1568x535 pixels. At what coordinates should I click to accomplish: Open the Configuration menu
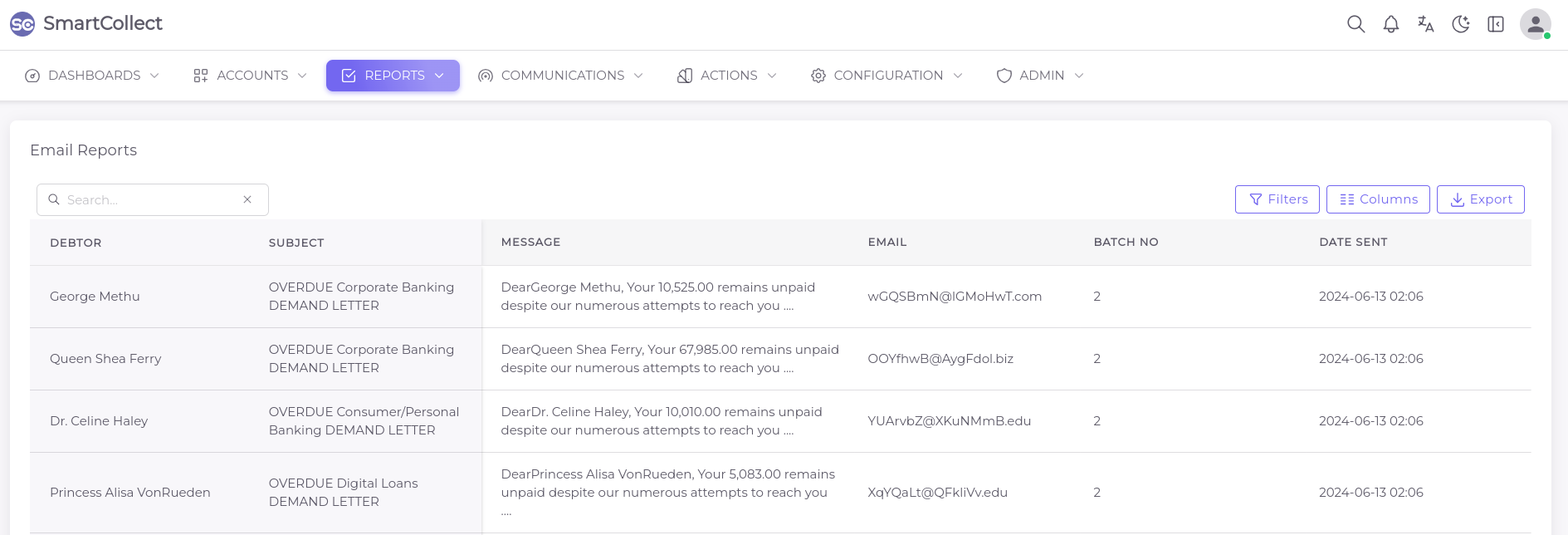[x=887, y=76]
